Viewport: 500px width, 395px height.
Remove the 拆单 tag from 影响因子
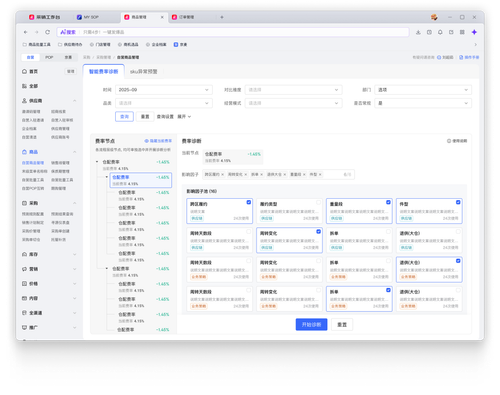(261, 174)
